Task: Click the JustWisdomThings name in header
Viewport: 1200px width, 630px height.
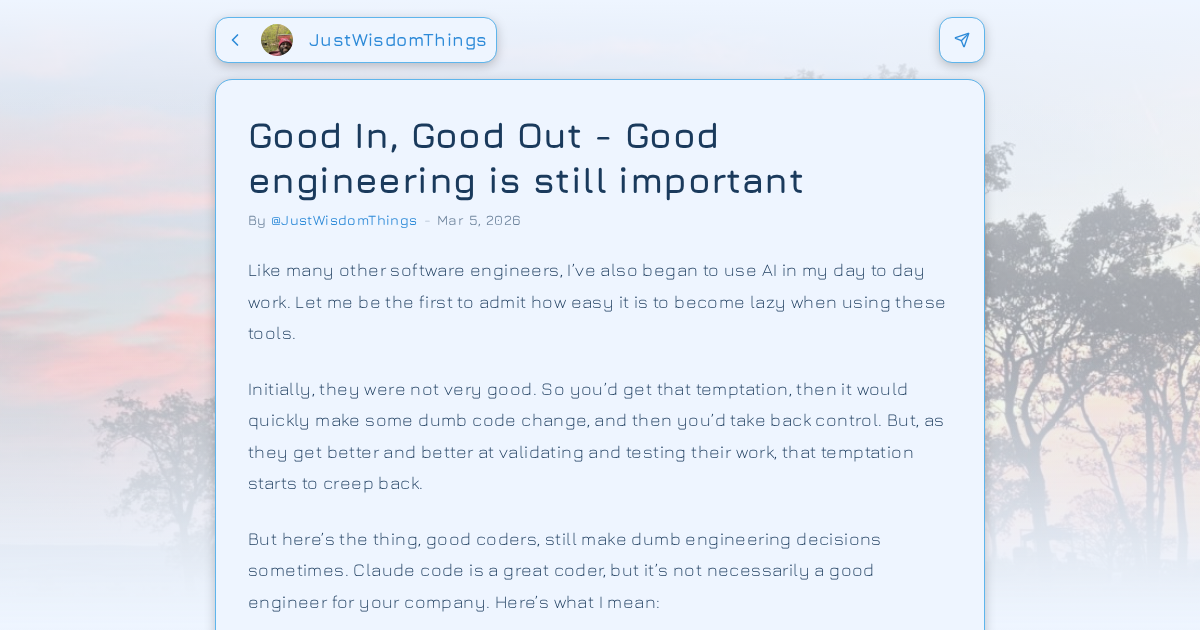Action: 398,40
